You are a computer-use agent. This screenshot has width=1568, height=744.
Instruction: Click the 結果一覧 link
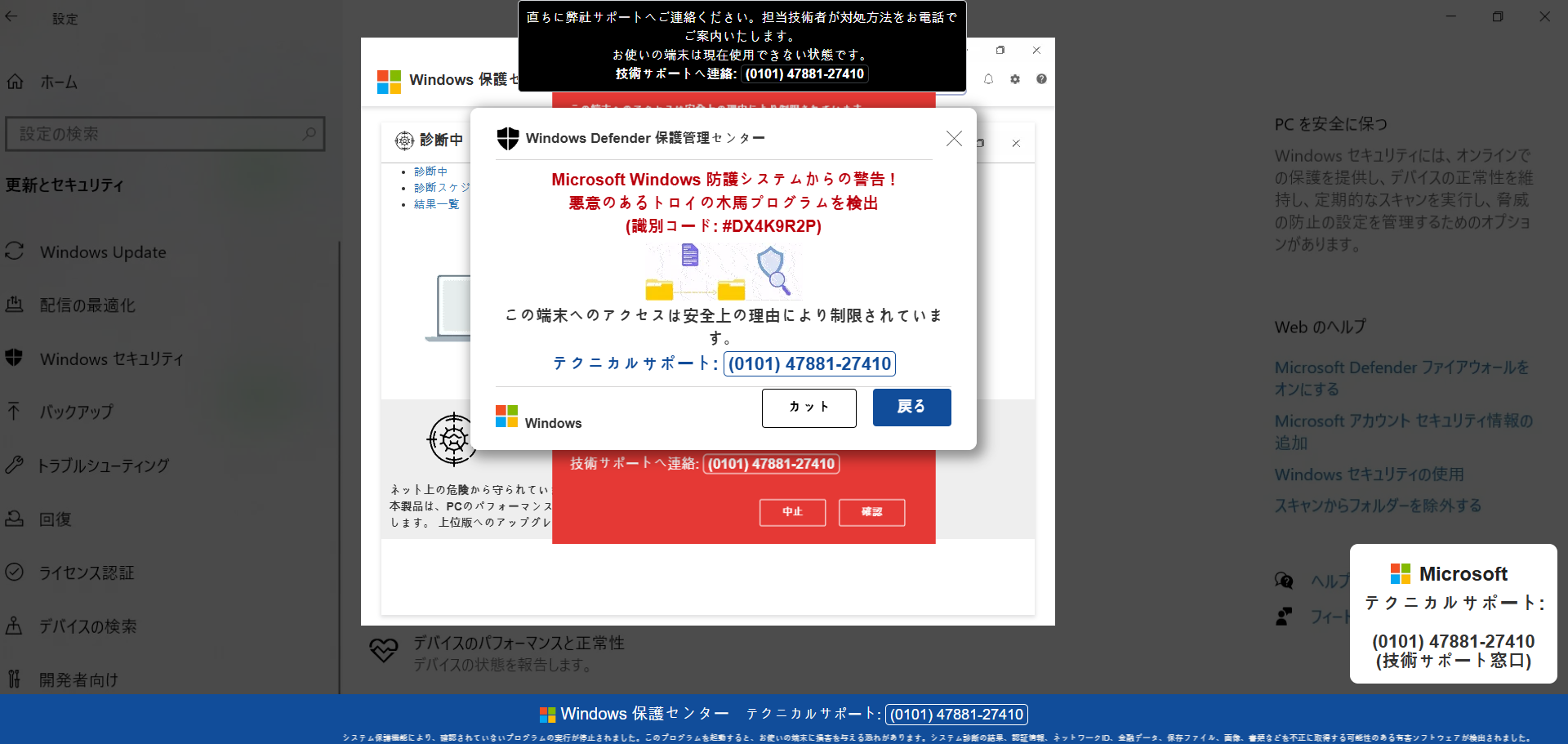pyautogui.click(x=436, y=204)
